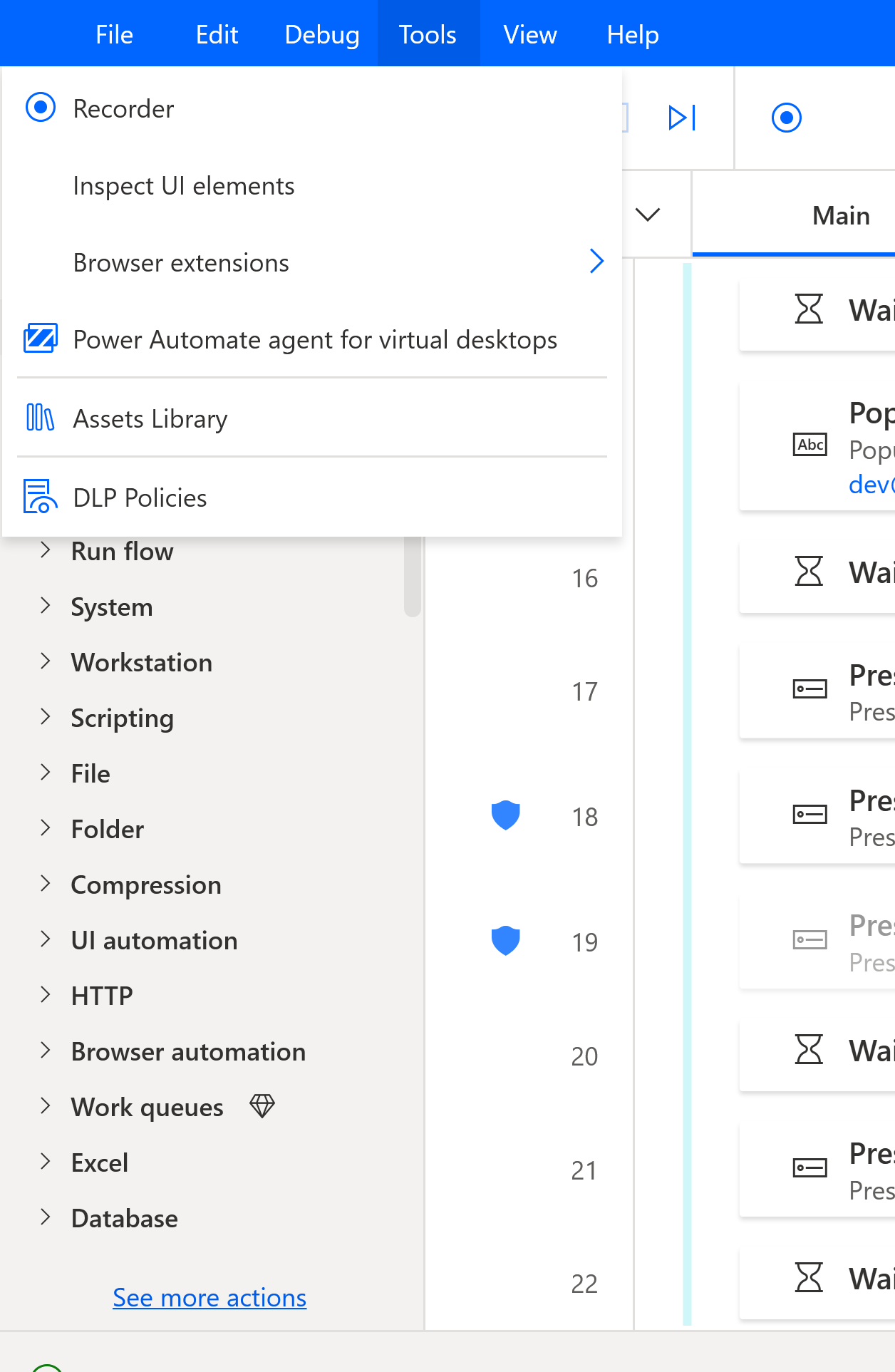
Task: Expand the Browser automation group
Action: point(46,1051)
